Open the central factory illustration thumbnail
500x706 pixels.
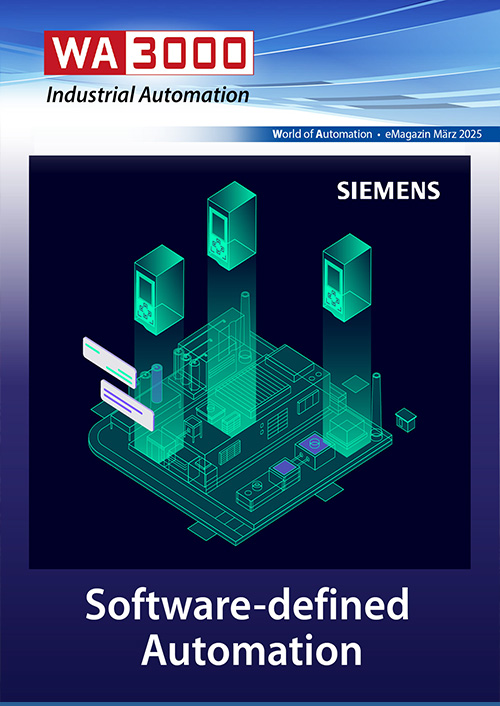(x=250, y=362)
